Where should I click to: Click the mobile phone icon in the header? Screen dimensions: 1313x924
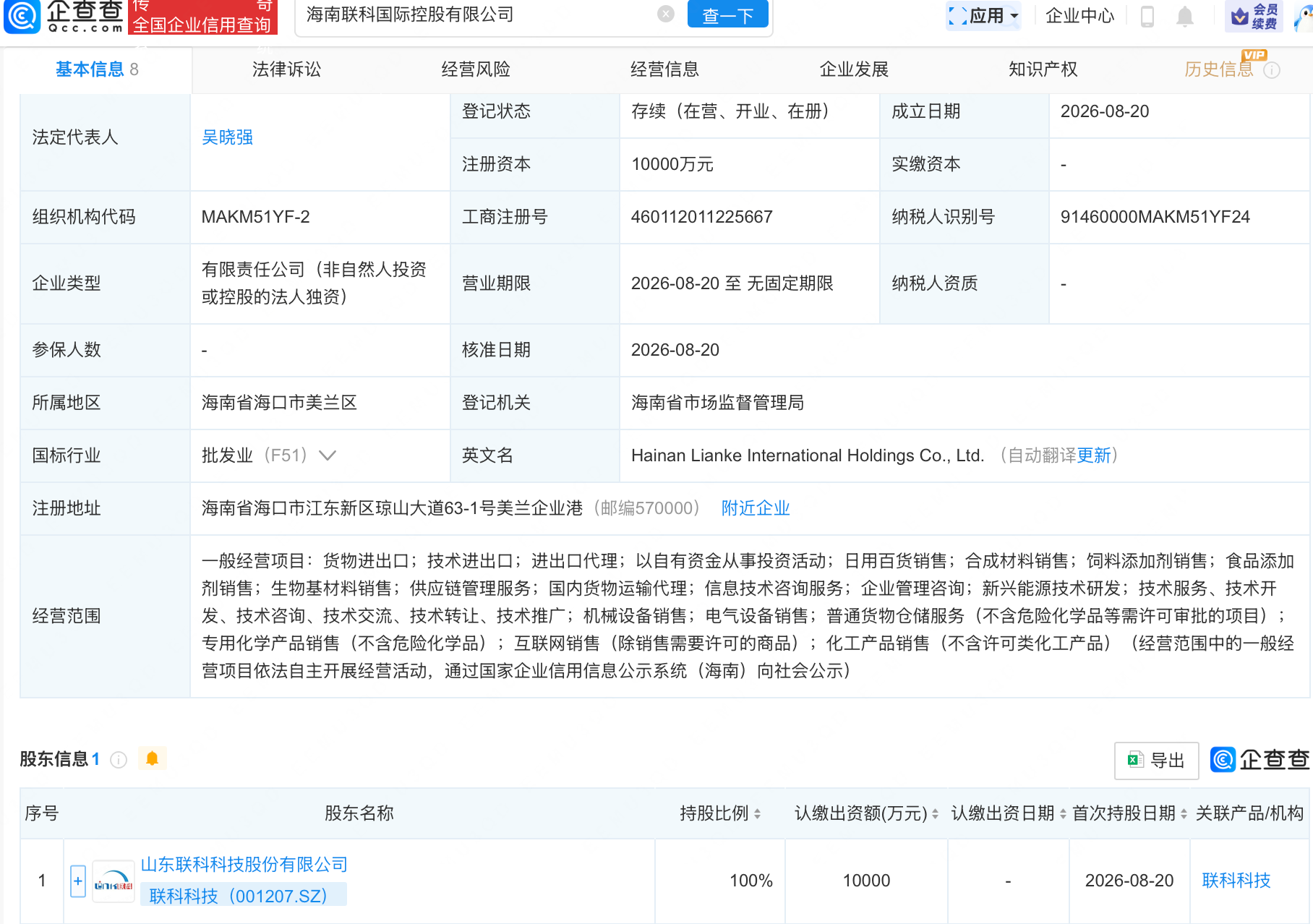[x=1147, y=16]
